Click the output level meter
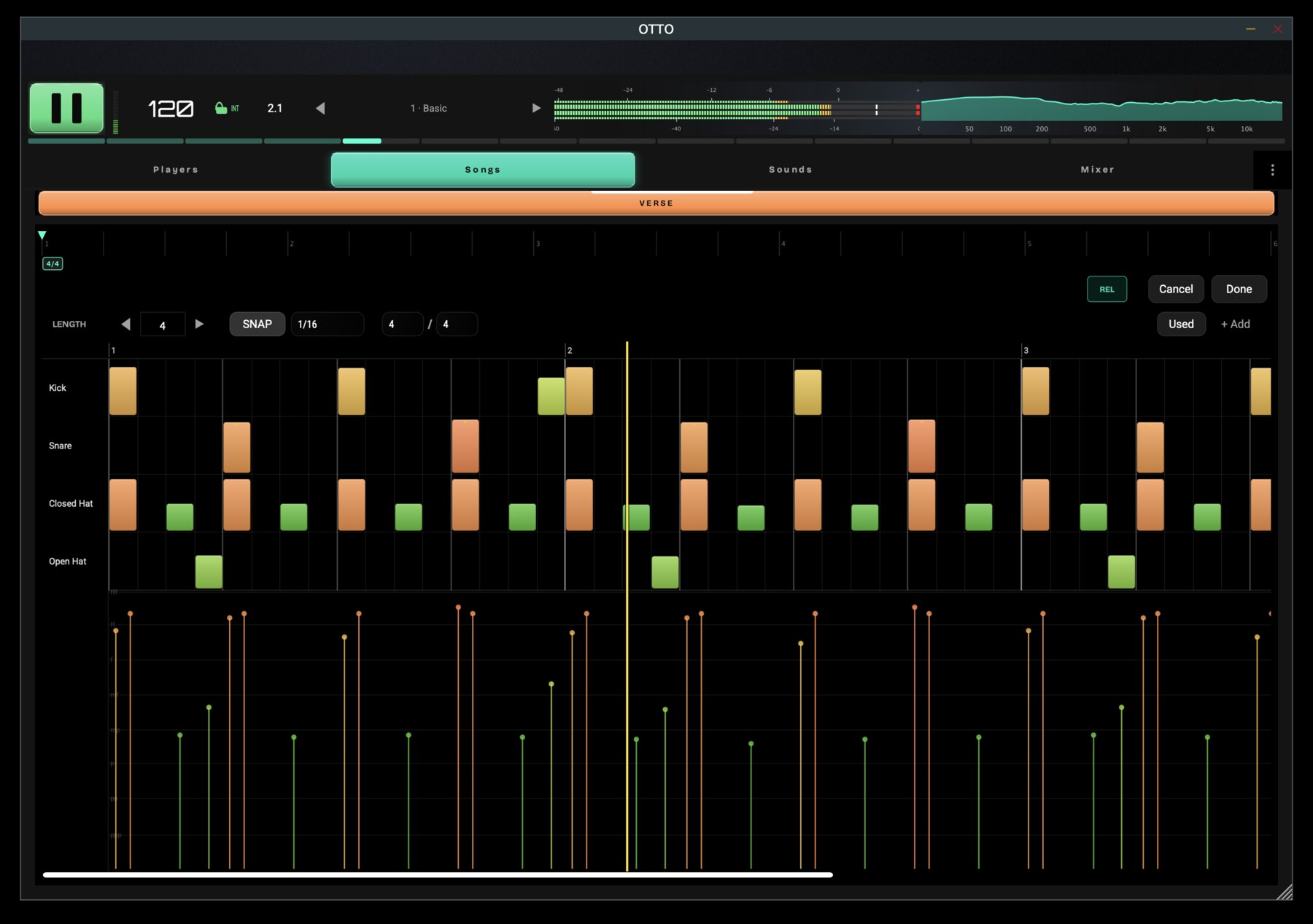This screenshot has height=924, width=1313. (x=737, y=110)
